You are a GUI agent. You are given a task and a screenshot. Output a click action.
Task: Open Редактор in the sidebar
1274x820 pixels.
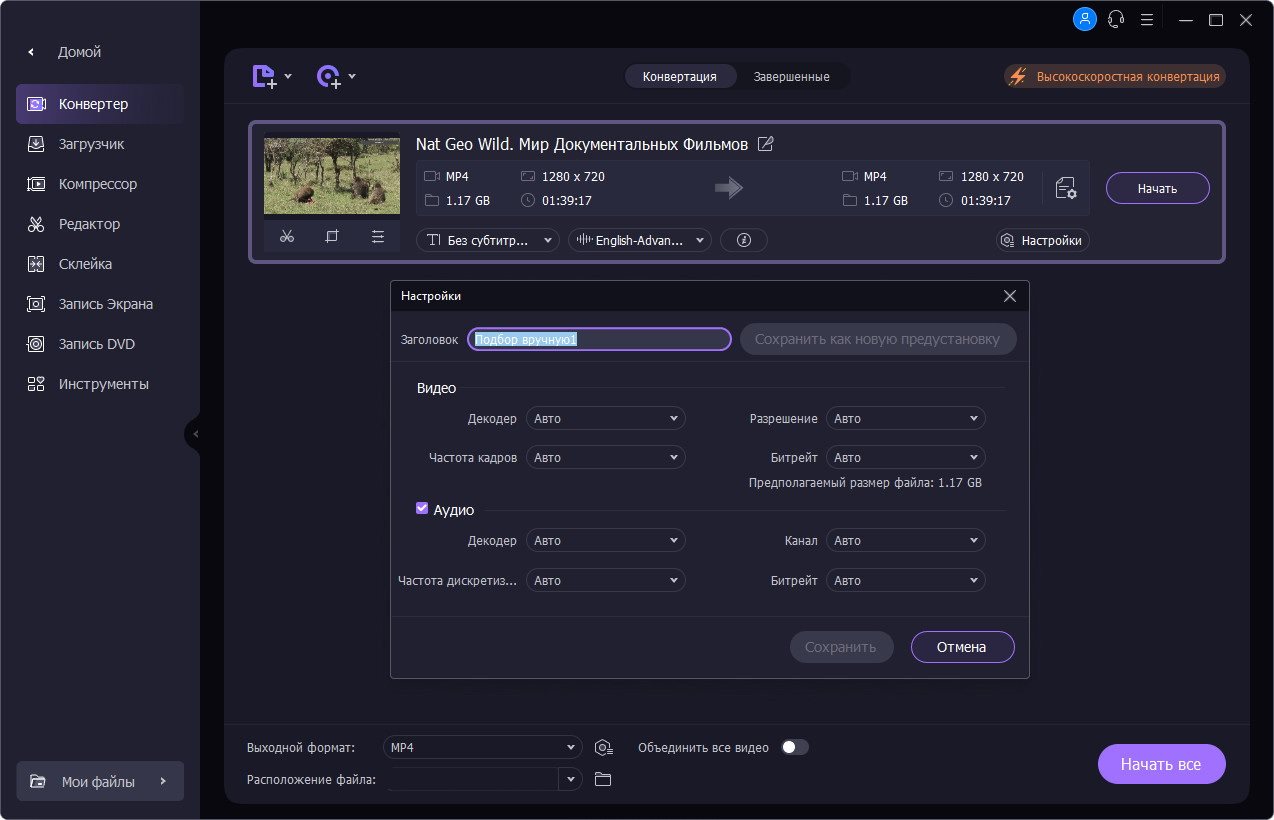click(100, 224)
